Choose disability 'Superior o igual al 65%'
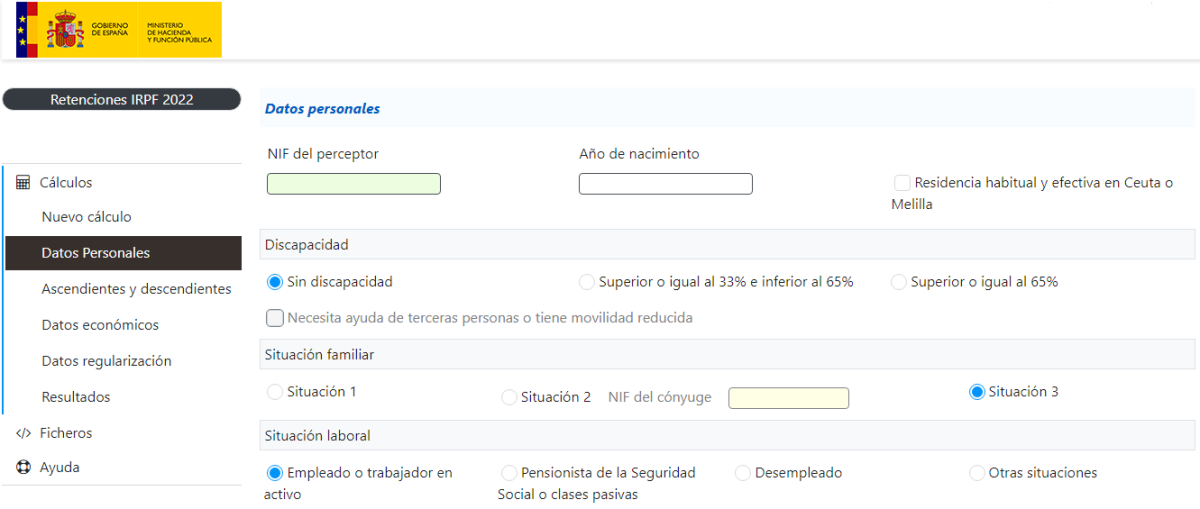 (x=899, y=282)
